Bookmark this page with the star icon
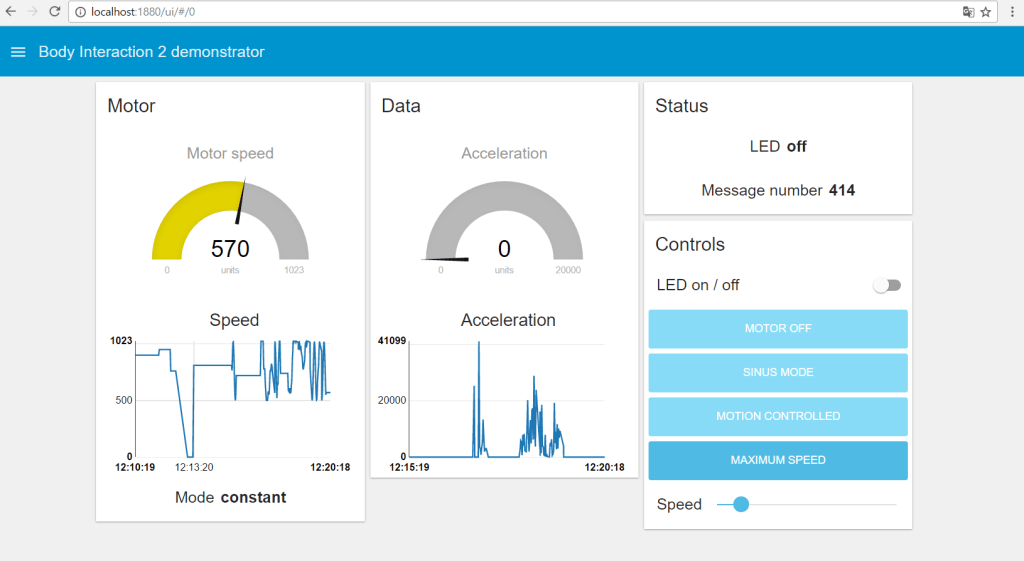Image resolution: width=1024 pixels, height=561 pixels. pyautogui.click(x=986, y=12)
